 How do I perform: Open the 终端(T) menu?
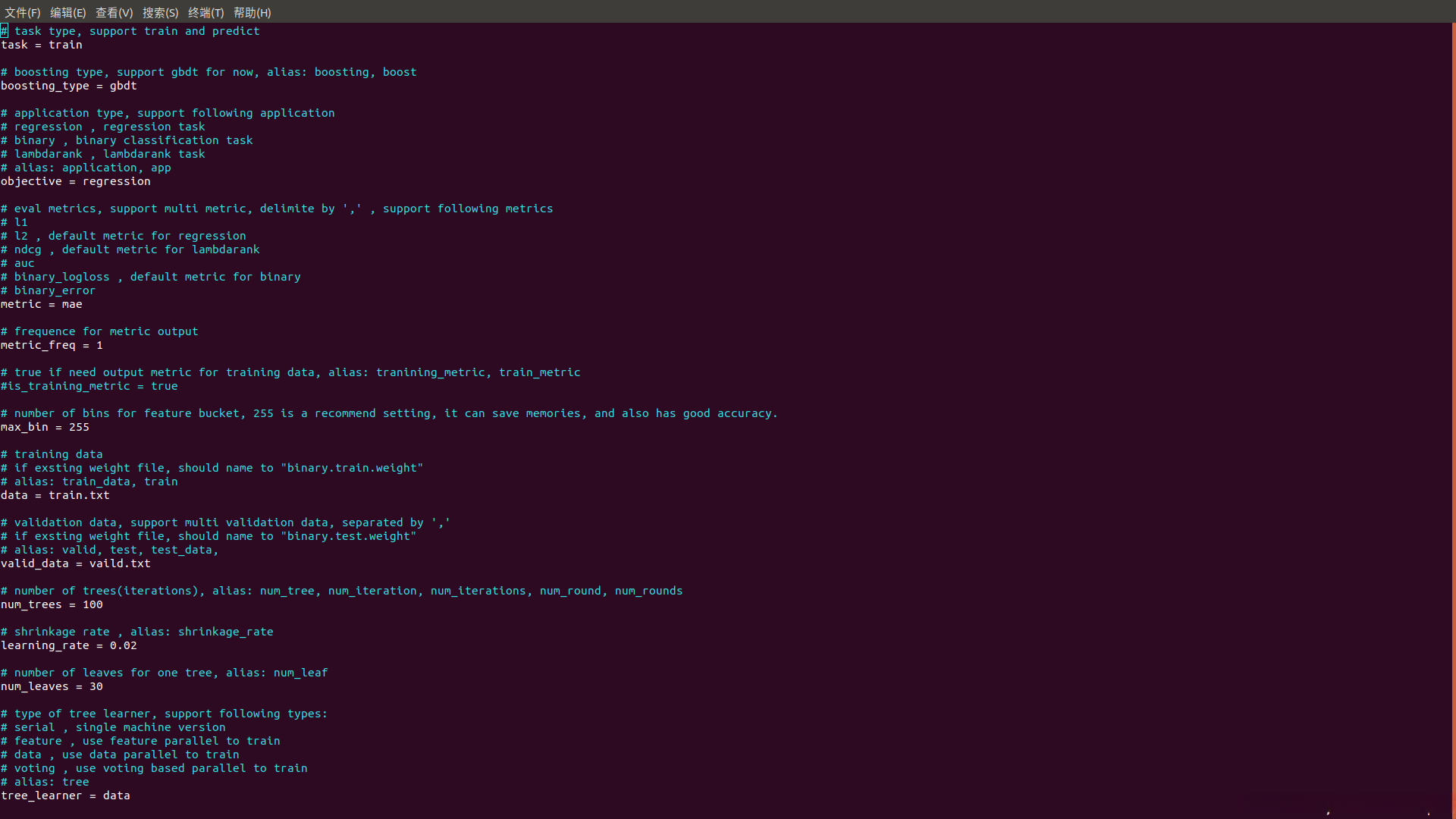click(206, 12)
